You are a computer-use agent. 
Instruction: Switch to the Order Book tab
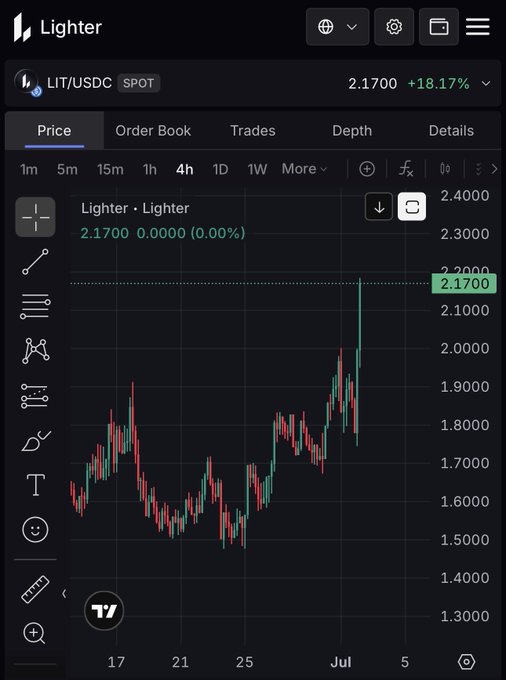(x=153, y=131)
